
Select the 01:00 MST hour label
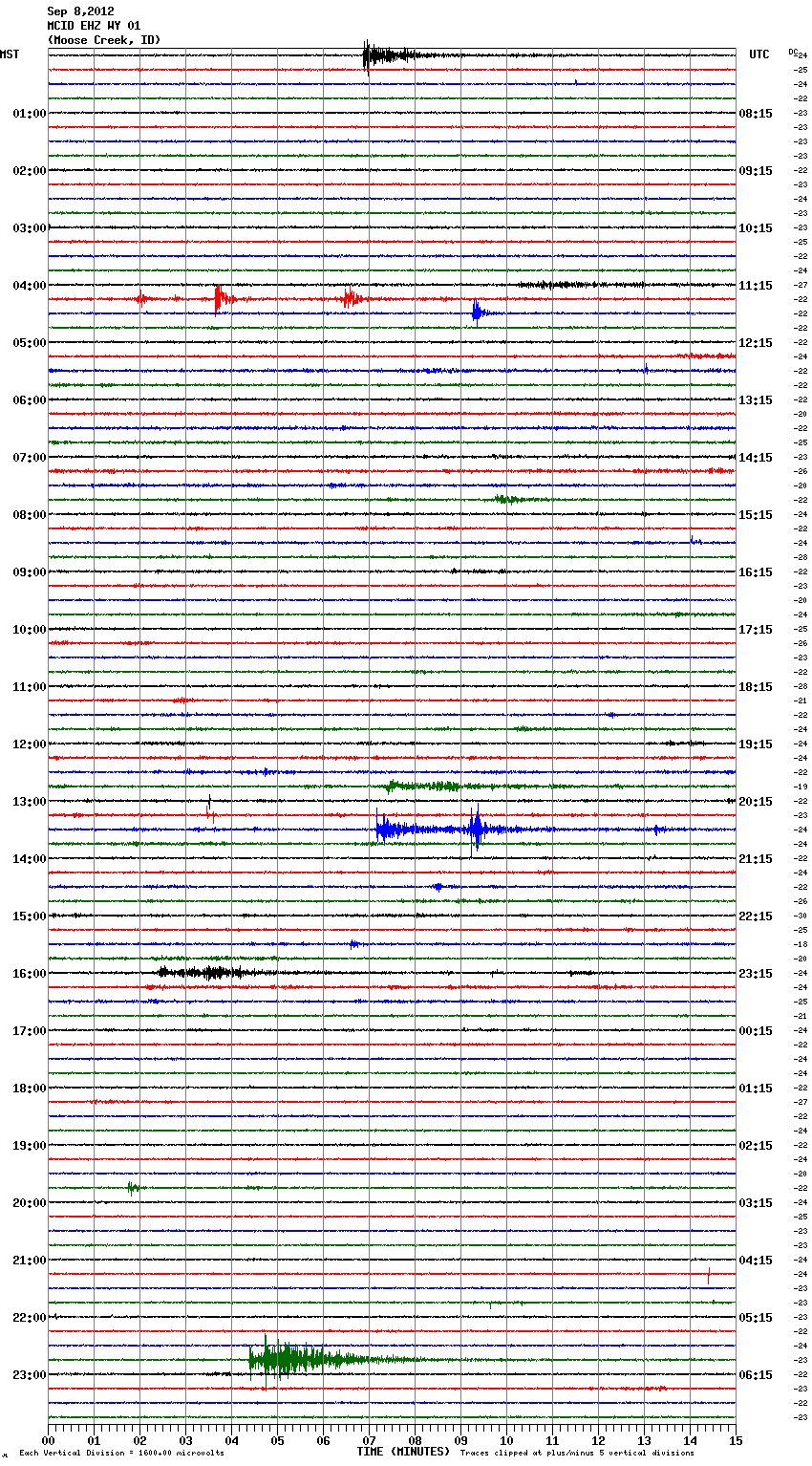(x=29, y=114)
